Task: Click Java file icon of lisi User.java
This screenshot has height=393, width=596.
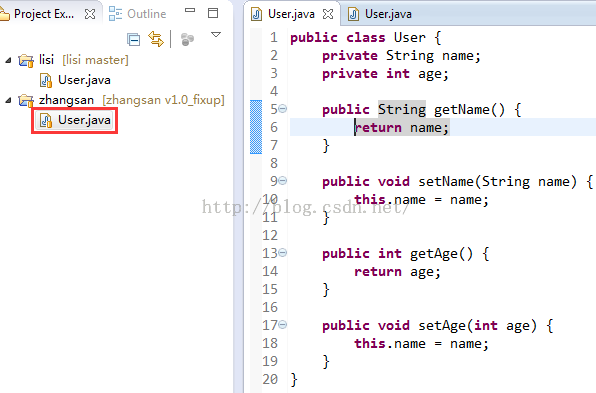Action: point(46,80)
